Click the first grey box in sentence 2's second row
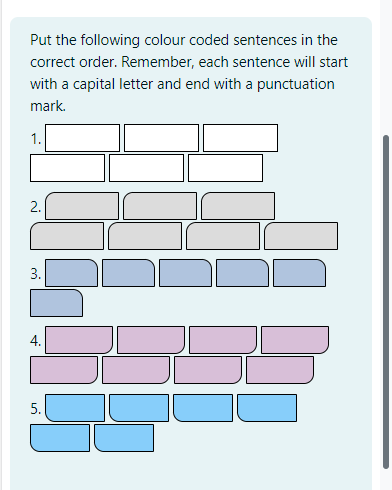 [67, 236]
